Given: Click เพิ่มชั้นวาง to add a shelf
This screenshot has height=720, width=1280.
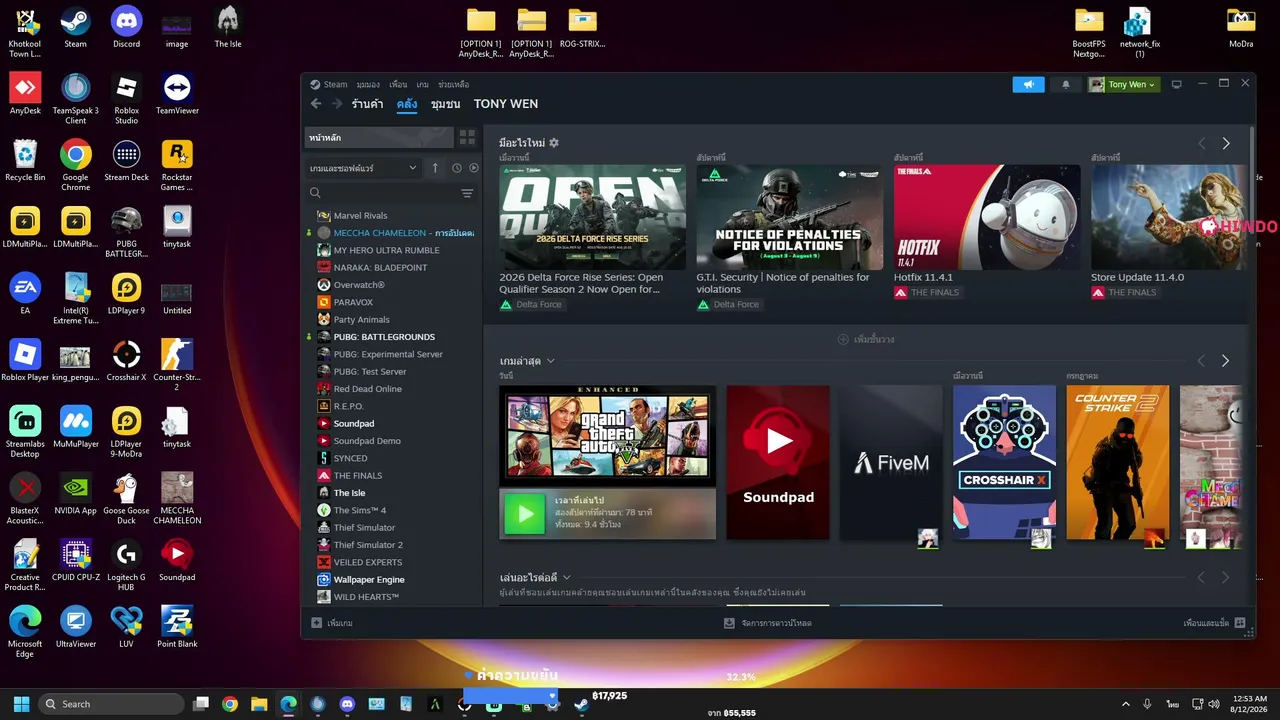Looking at the screenshot, I should (866, 340).
